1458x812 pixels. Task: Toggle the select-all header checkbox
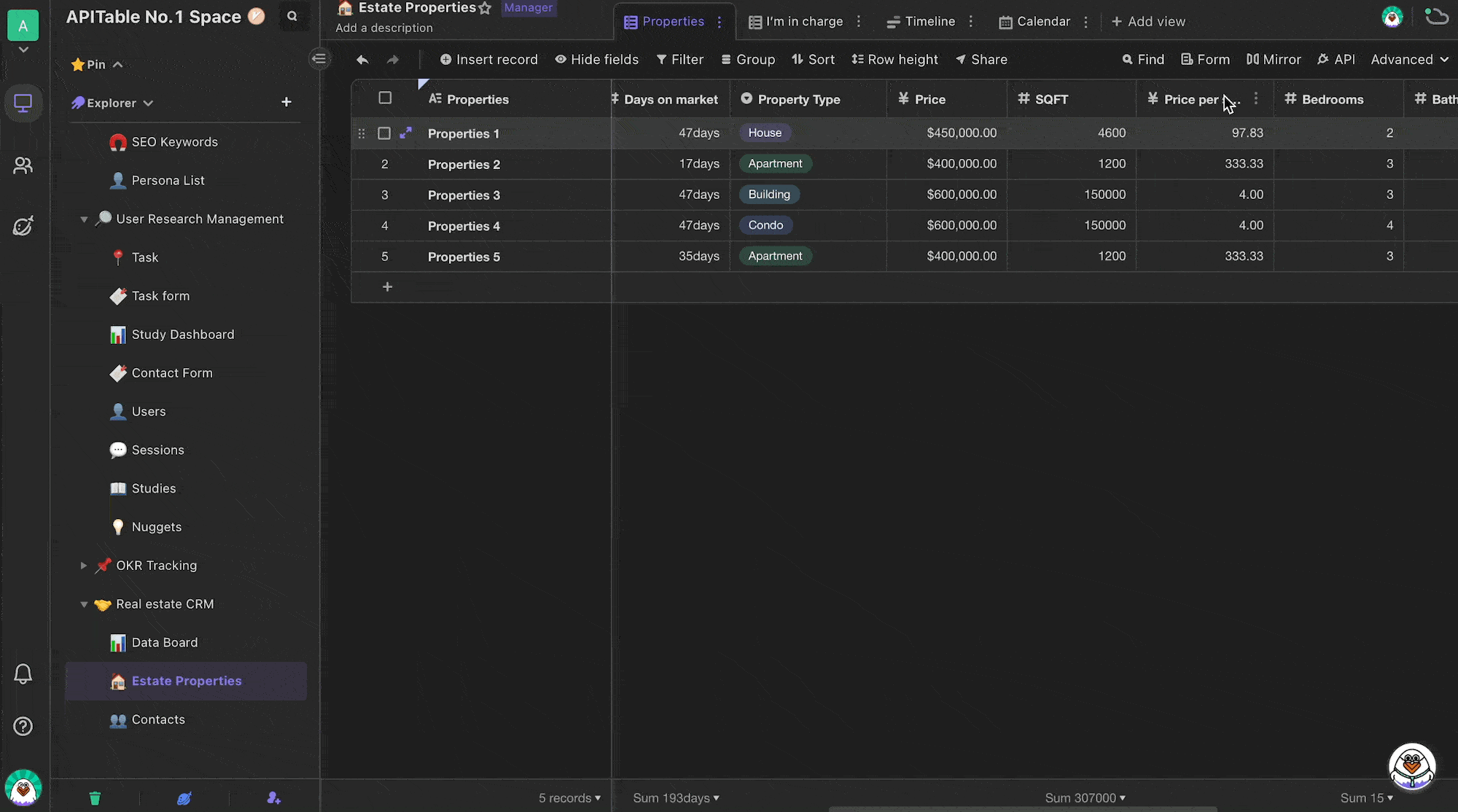pos(385,98)
